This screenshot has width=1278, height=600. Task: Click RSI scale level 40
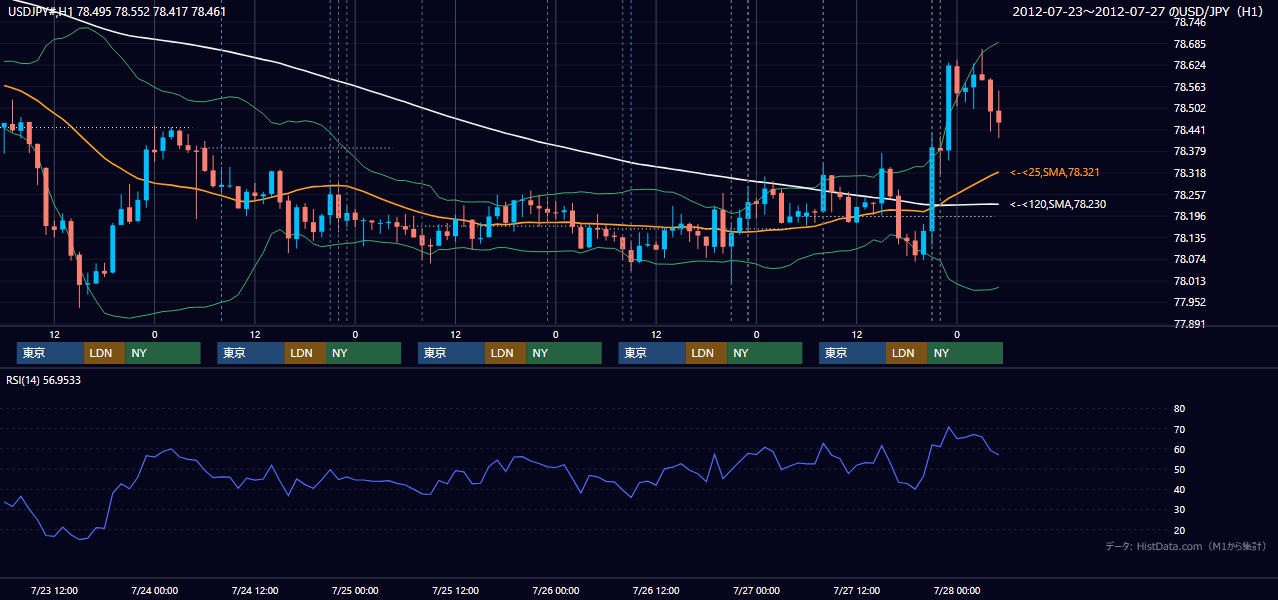[x=1179, y=489]
